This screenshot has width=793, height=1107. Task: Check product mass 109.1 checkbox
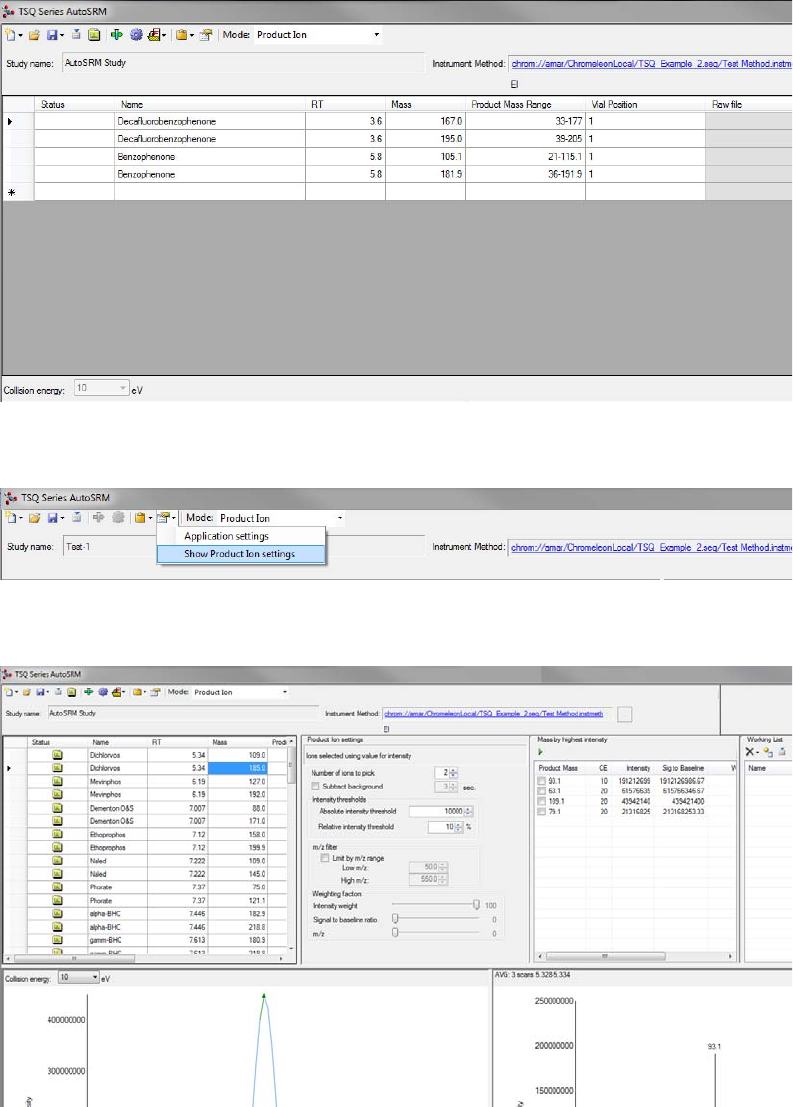coord(542,801)
